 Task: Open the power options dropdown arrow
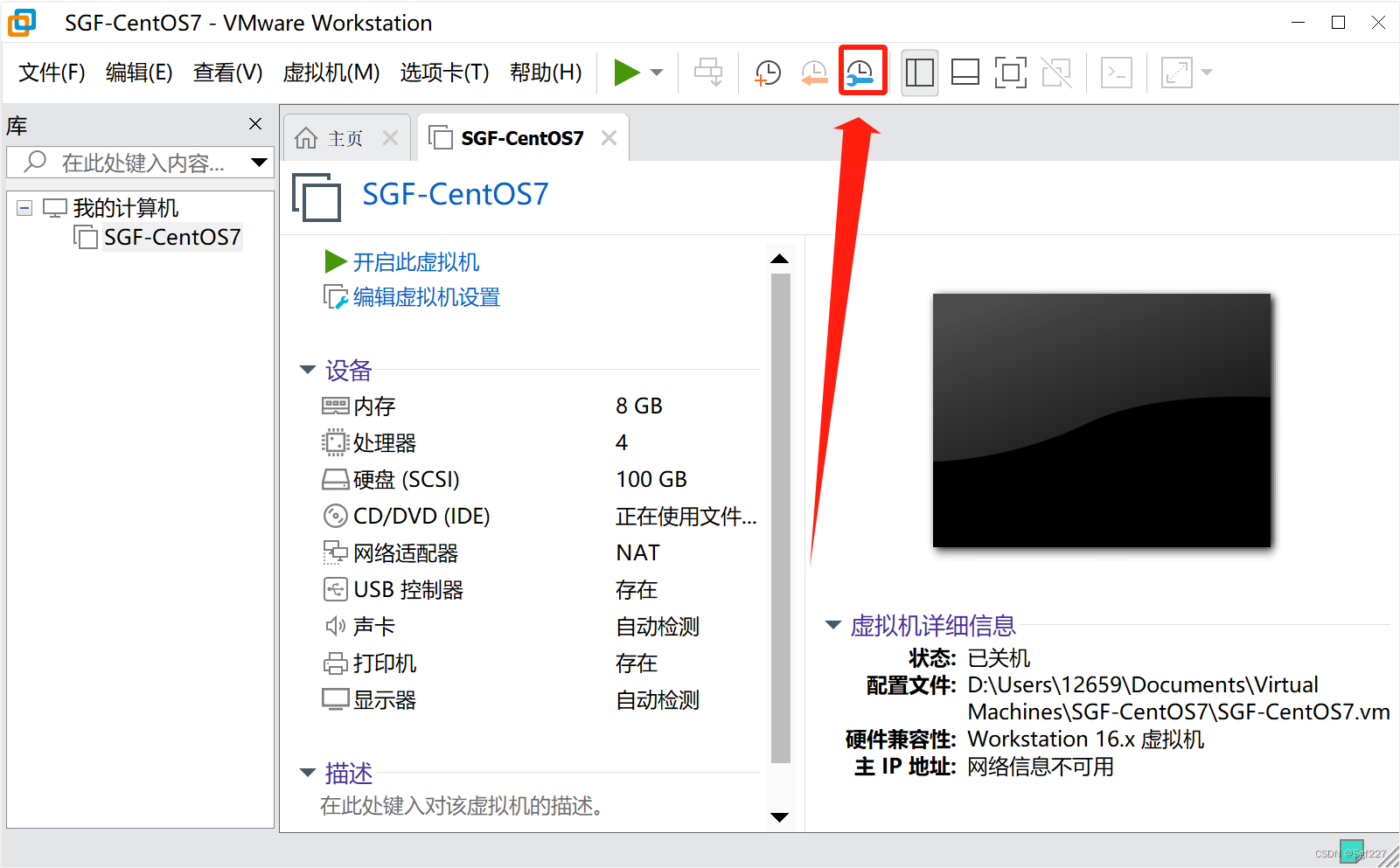(x=658, y=73)
